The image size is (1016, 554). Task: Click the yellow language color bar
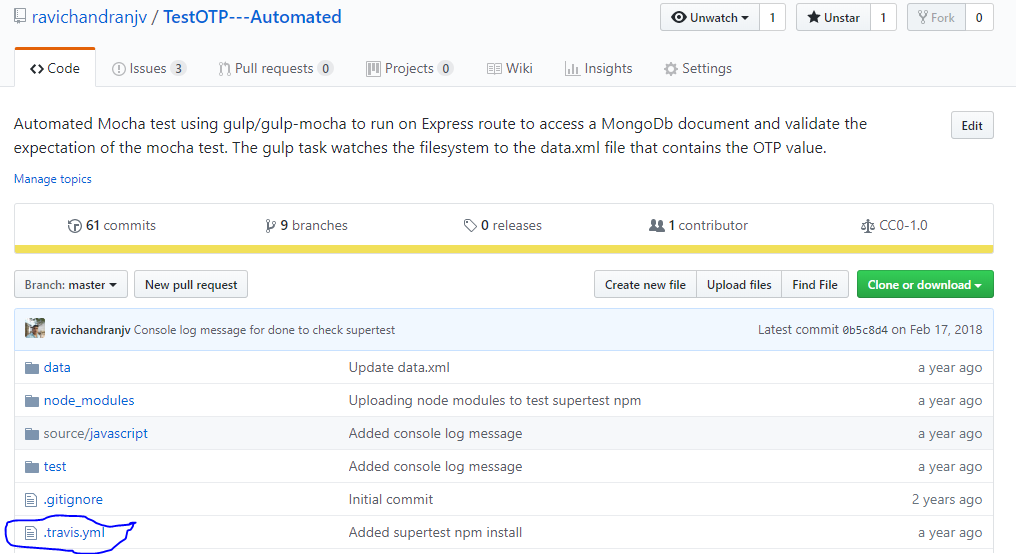(x=504, y=249)
